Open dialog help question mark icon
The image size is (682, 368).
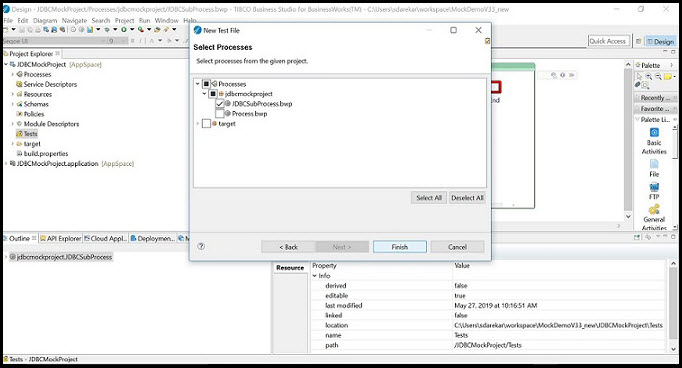tap(201, 246)
